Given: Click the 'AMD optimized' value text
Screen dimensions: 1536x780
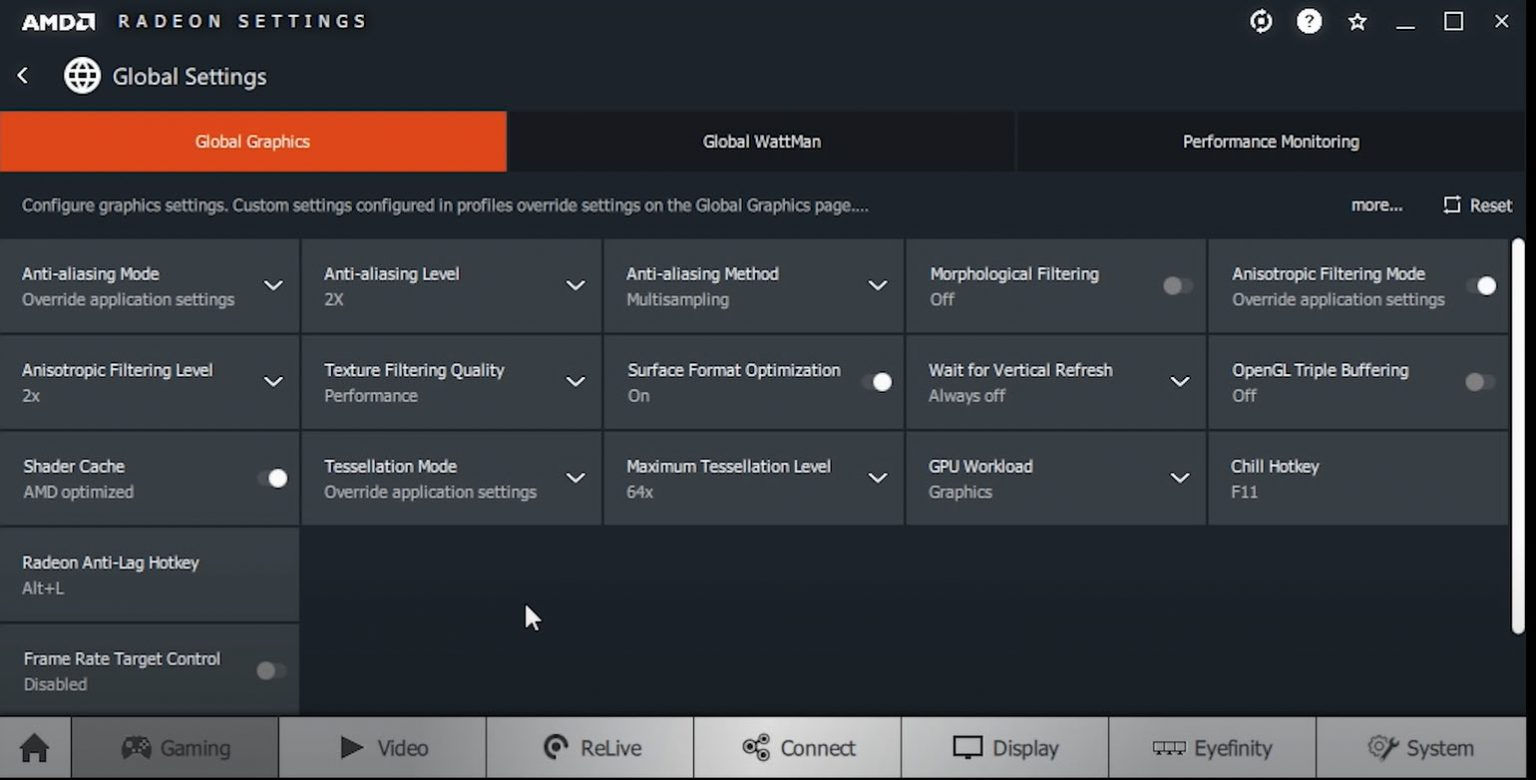Looking at the screenshot, I should [78, 492].
